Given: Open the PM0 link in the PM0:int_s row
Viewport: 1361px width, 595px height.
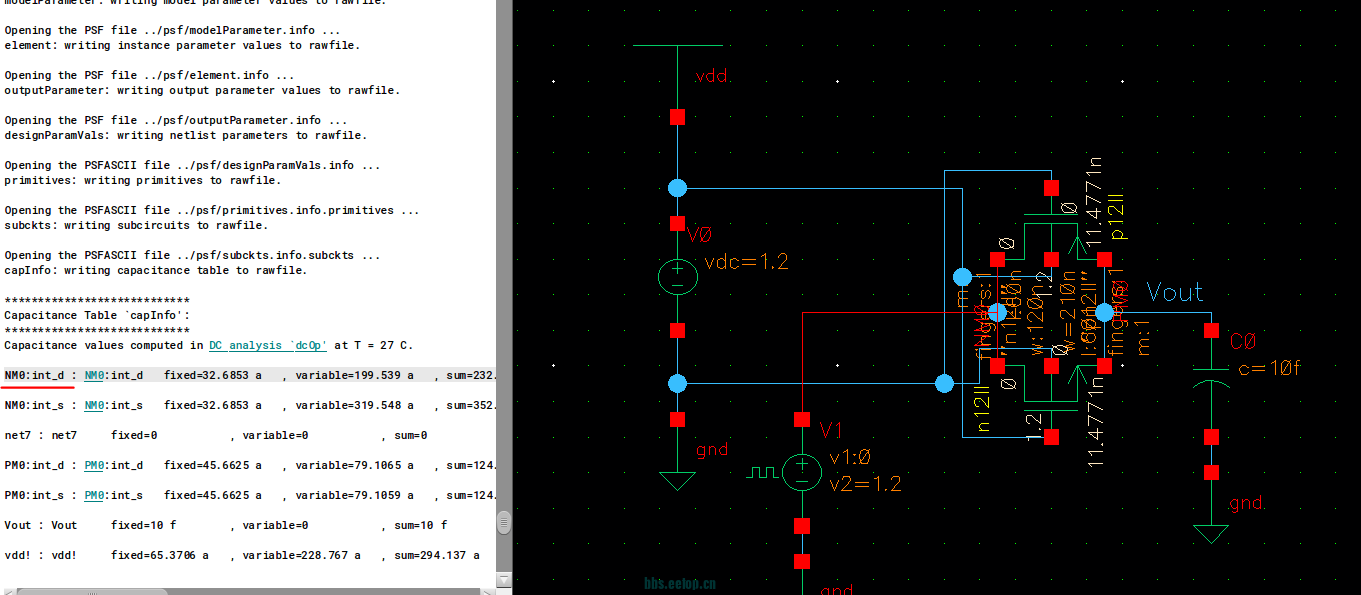Looking at the screenshot, I should [x=94, y=495].
